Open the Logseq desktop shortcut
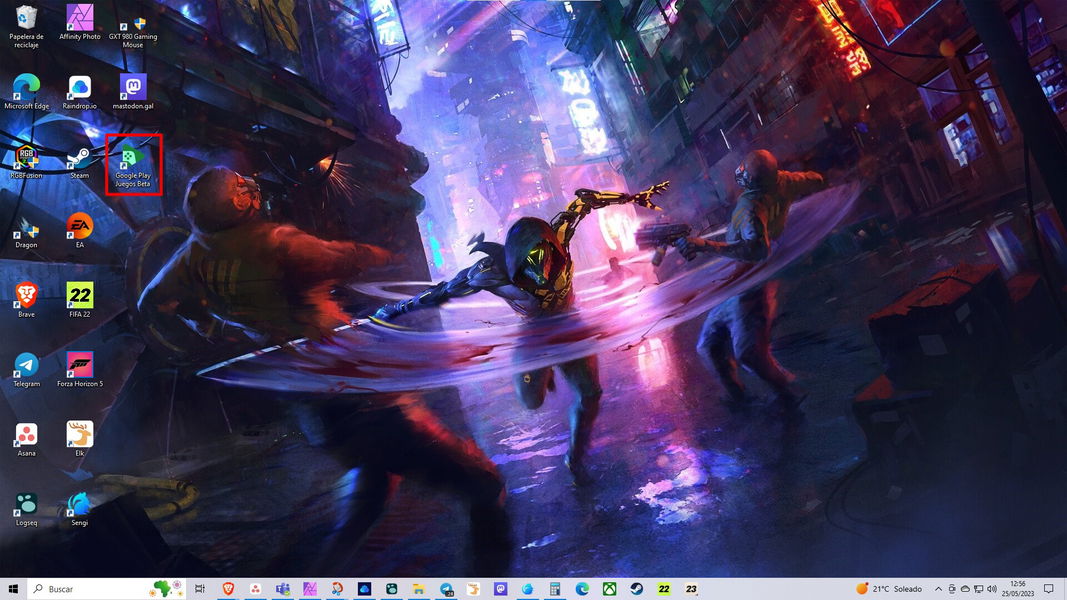The height and width of the screenshot is (600, 1067). pos(26,508)
